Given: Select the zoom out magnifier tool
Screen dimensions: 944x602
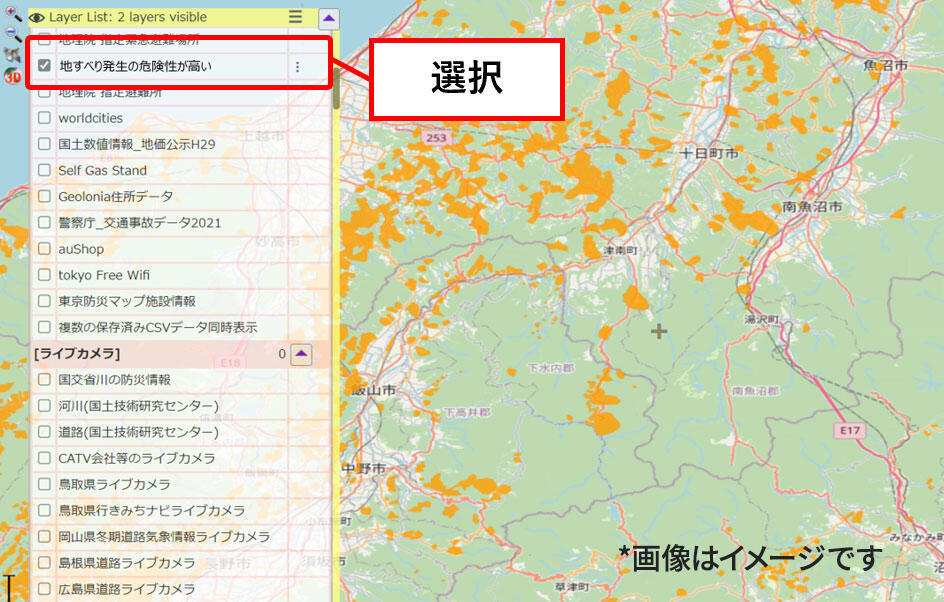Looking at the screenshot, I should click(x=13, y=33).
